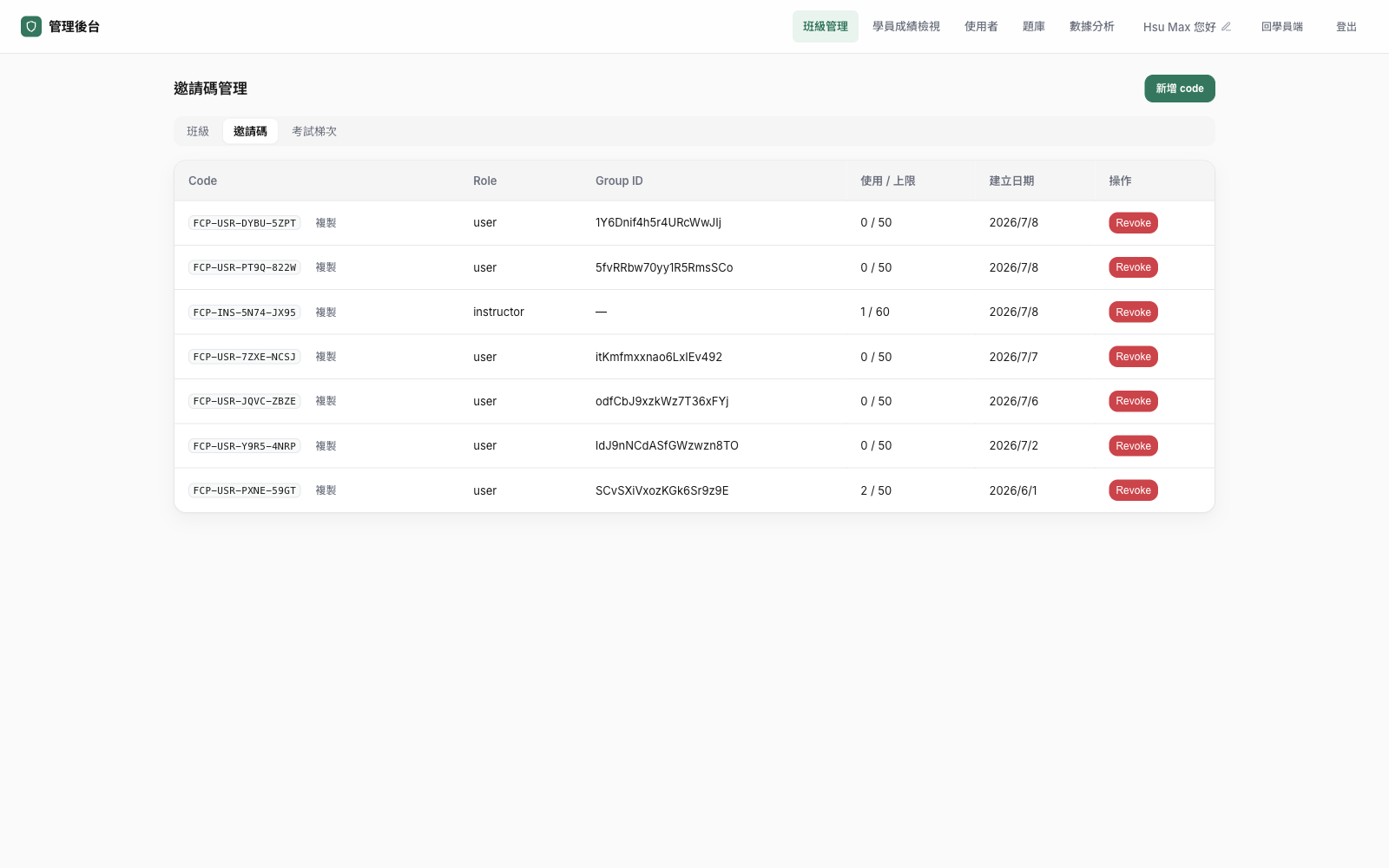The height and width of the screenshot is (868, 1389).
Task: Click the 2 / 50 usage value
Action: coord(876,490)
